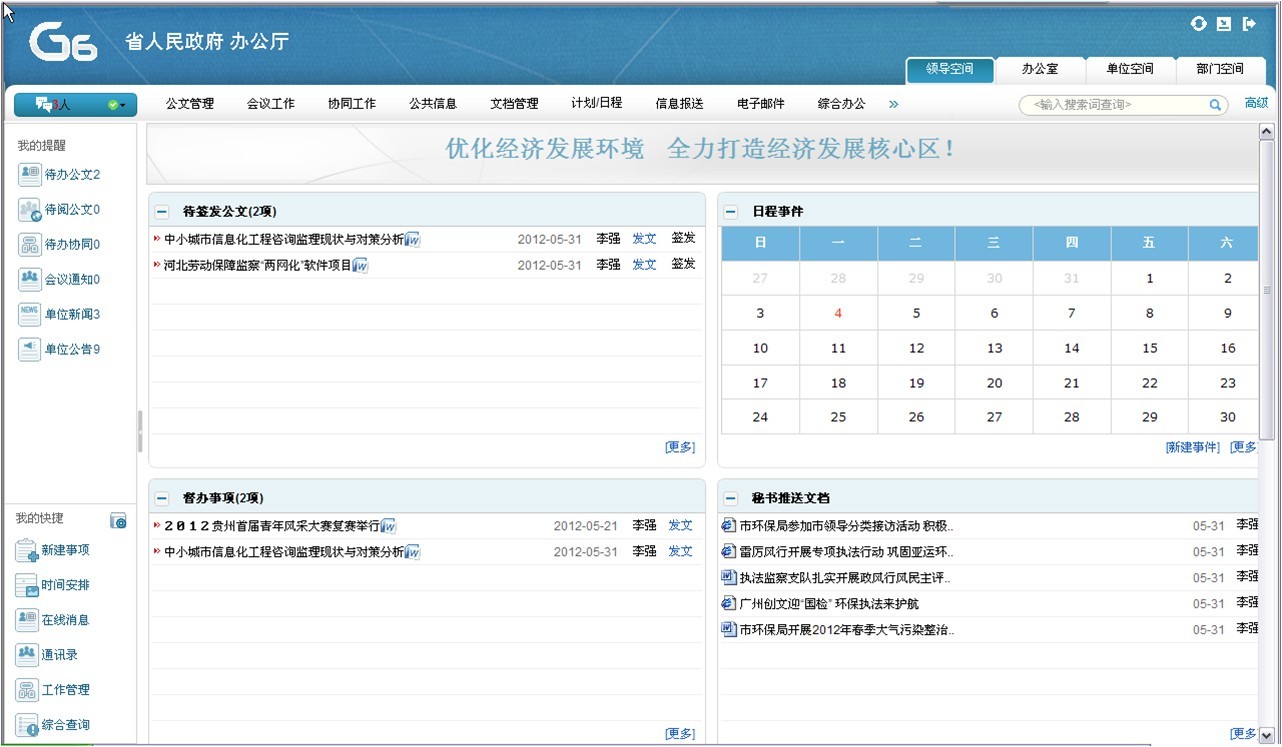Image resolution: width=1282 pixels, height=747 pixels.
Task: Click the search keyword input field
Action: click(x=1115, y=105)
